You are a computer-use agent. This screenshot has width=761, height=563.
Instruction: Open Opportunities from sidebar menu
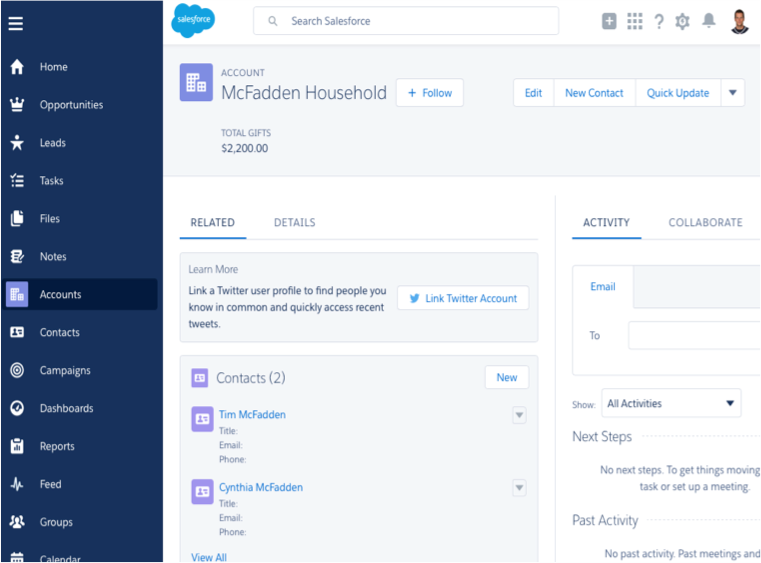tap(71, 104)
